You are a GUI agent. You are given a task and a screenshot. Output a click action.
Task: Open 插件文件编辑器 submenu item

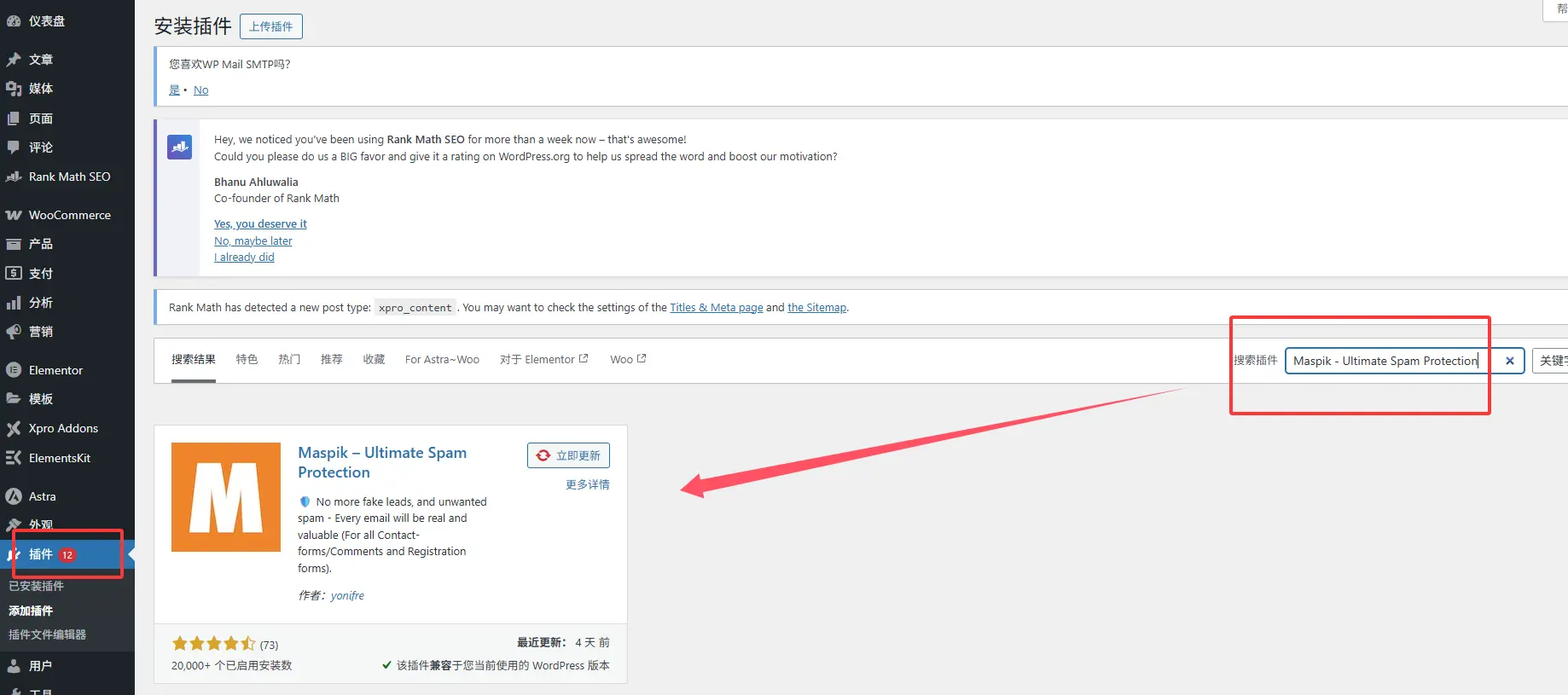pos(47,634)
